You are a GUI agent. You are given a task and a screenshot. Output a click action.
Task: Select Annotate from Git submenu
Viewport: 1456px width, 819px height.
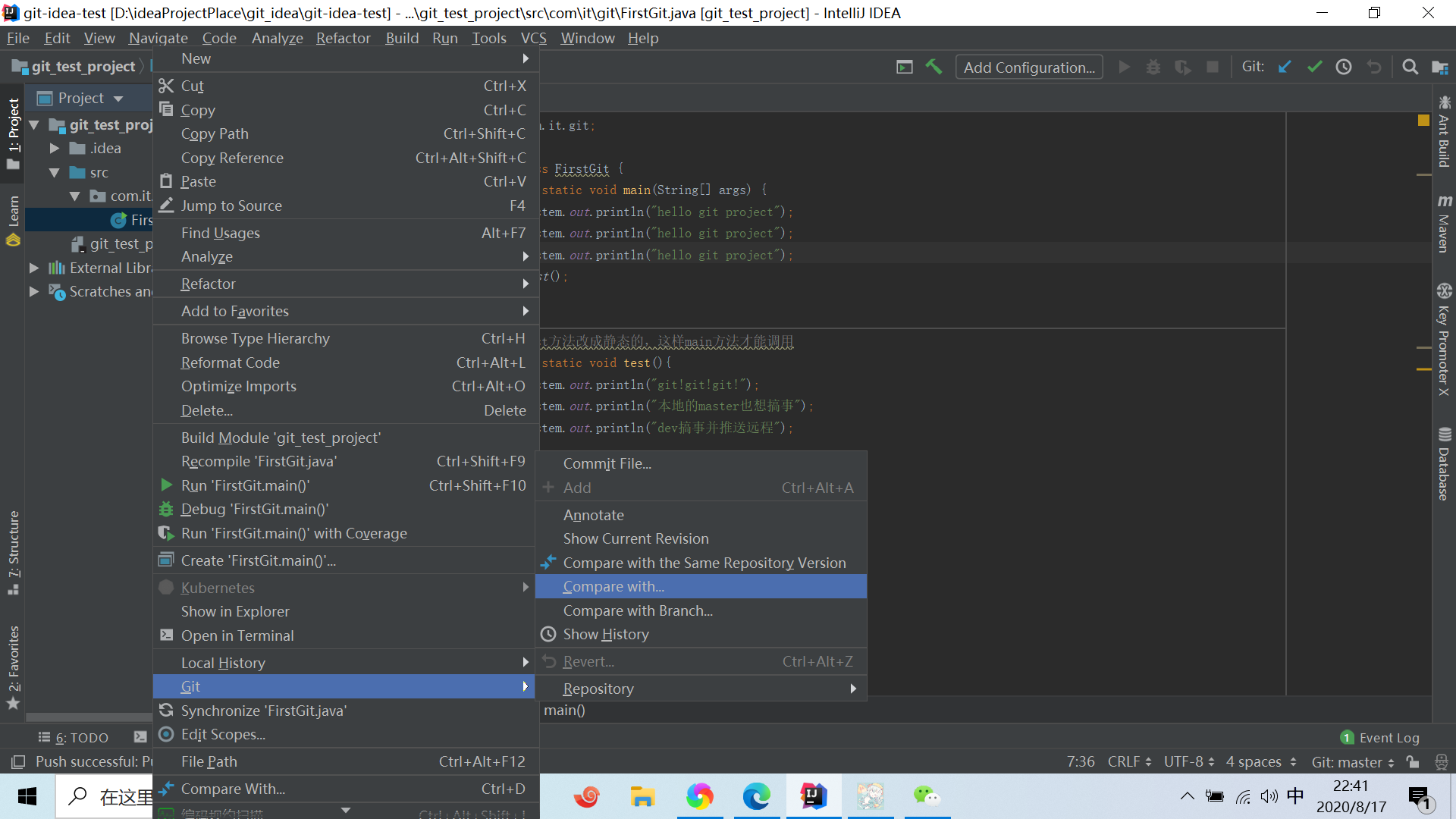click(701, 515)
